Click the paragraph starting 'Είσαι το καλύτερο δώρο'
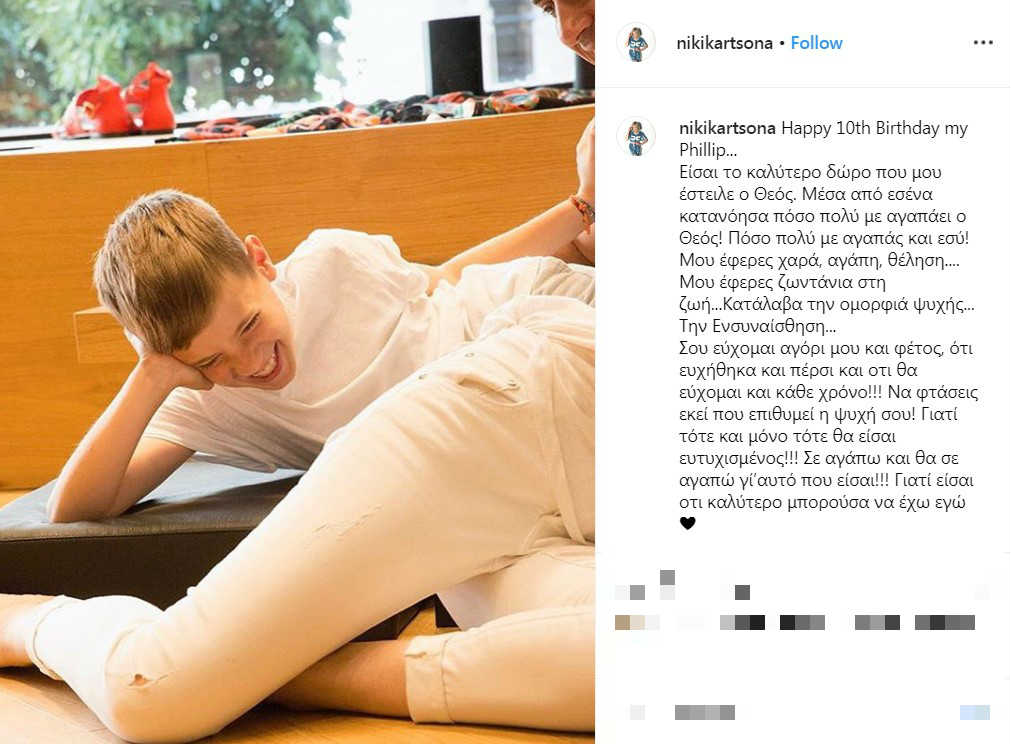1011x744 pixels. point(828,249)
